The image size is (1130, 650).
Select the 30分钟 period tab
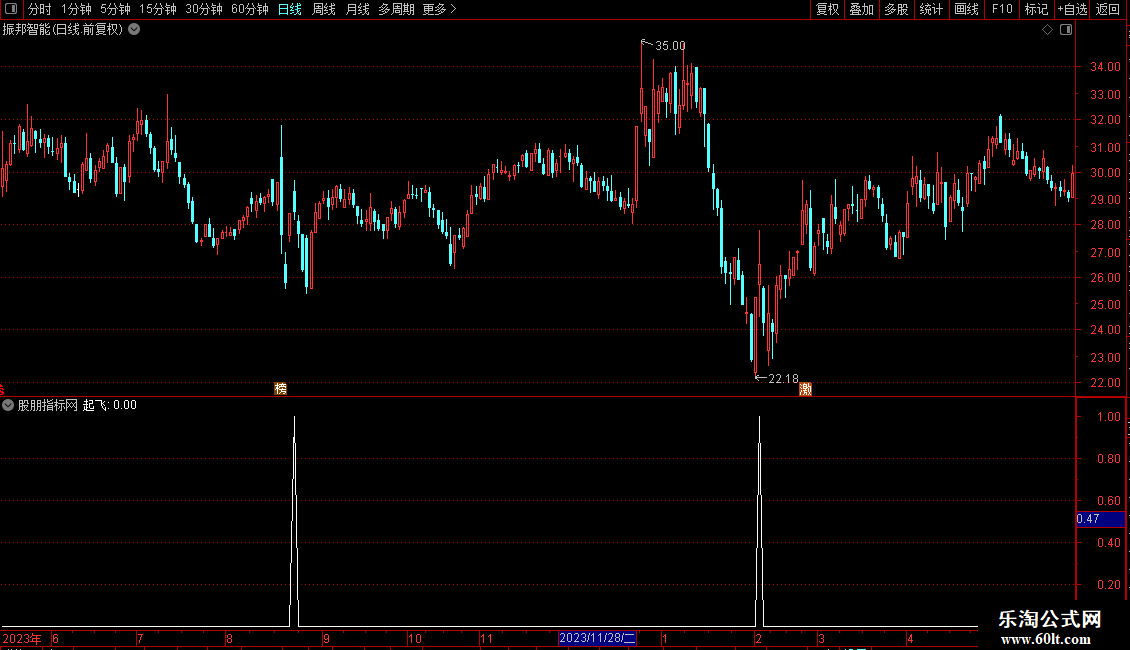204,9
